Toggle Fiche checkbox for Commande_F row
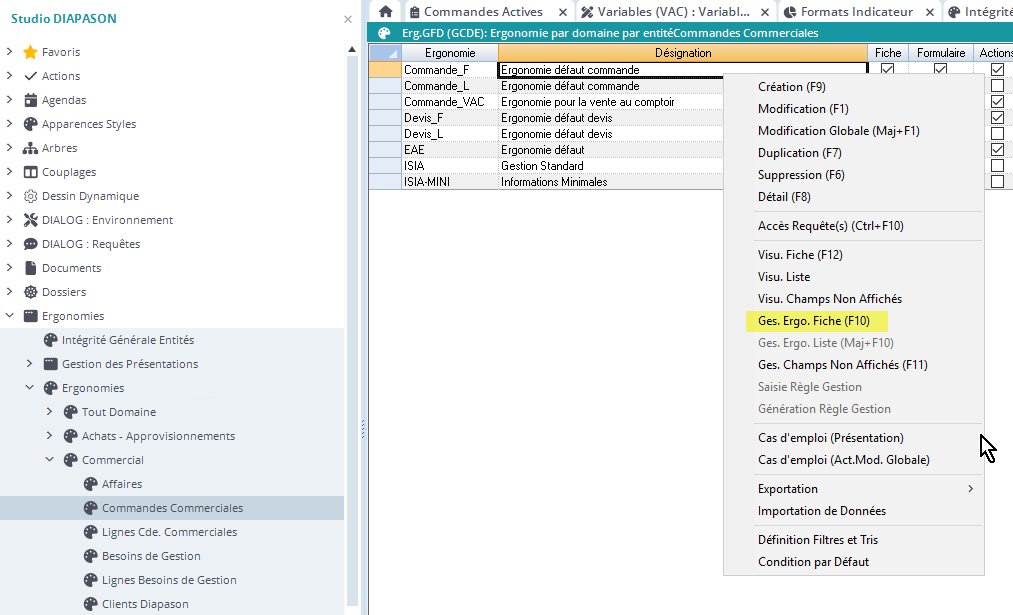The image size is (1013, 615). pos(887,70)
